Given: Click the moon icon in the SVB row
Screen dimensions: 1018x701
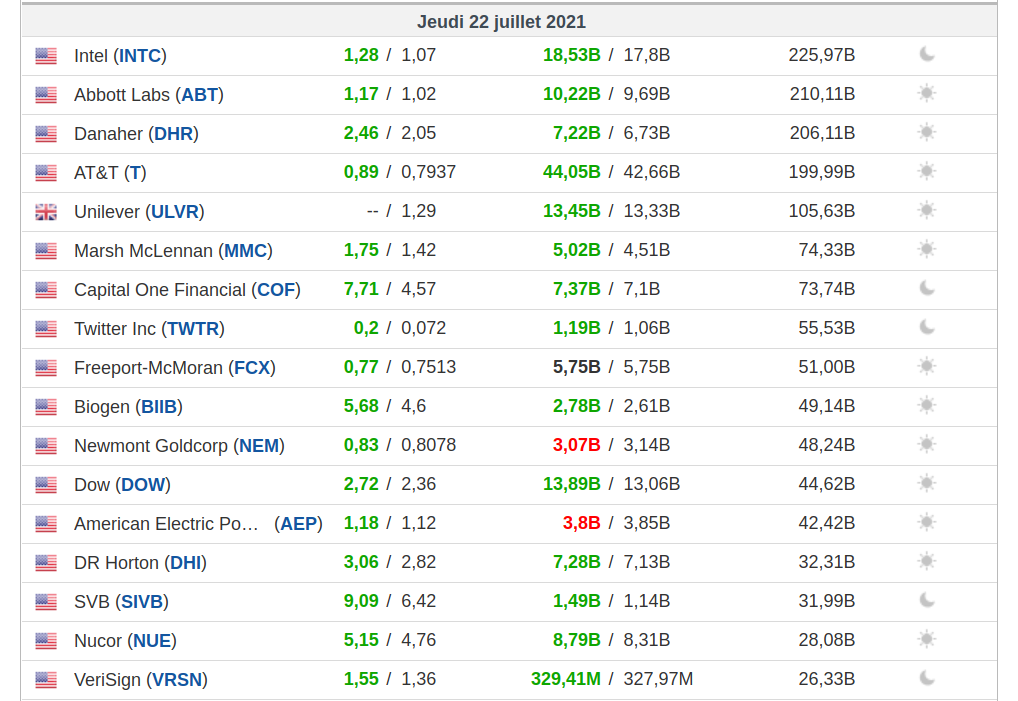Looking at the screenshot, I should pyautogui.click(x=927, y=600).
